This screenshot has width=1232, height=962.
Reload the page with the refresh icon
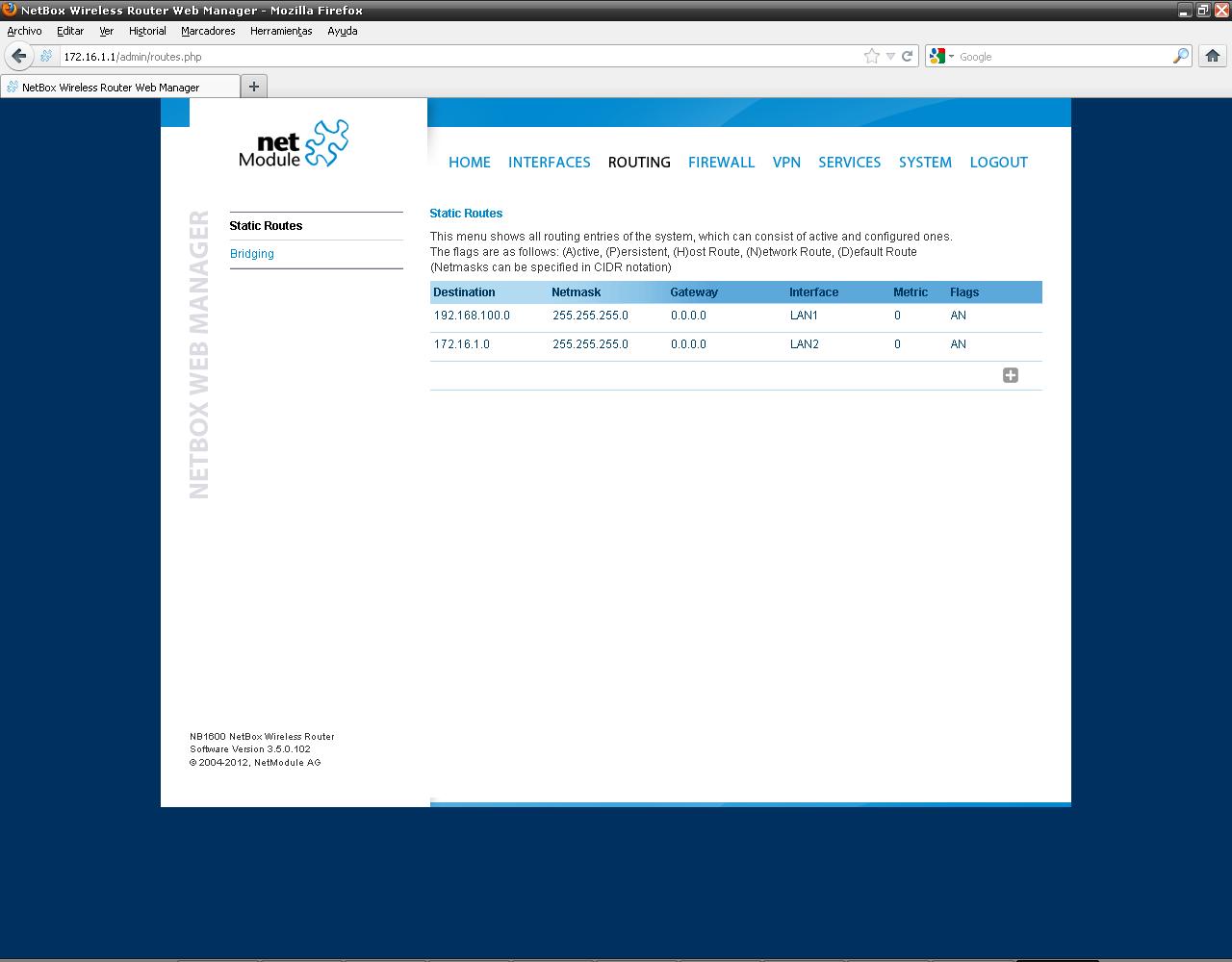point(907,56)
